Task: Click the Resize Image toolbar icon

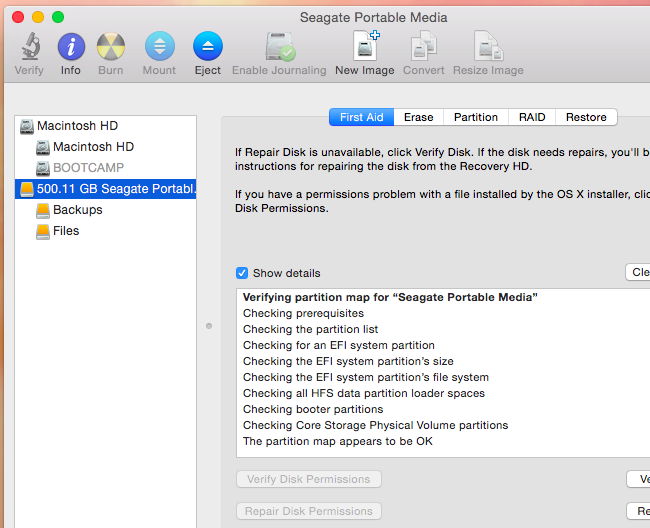Action: point(489,46)
